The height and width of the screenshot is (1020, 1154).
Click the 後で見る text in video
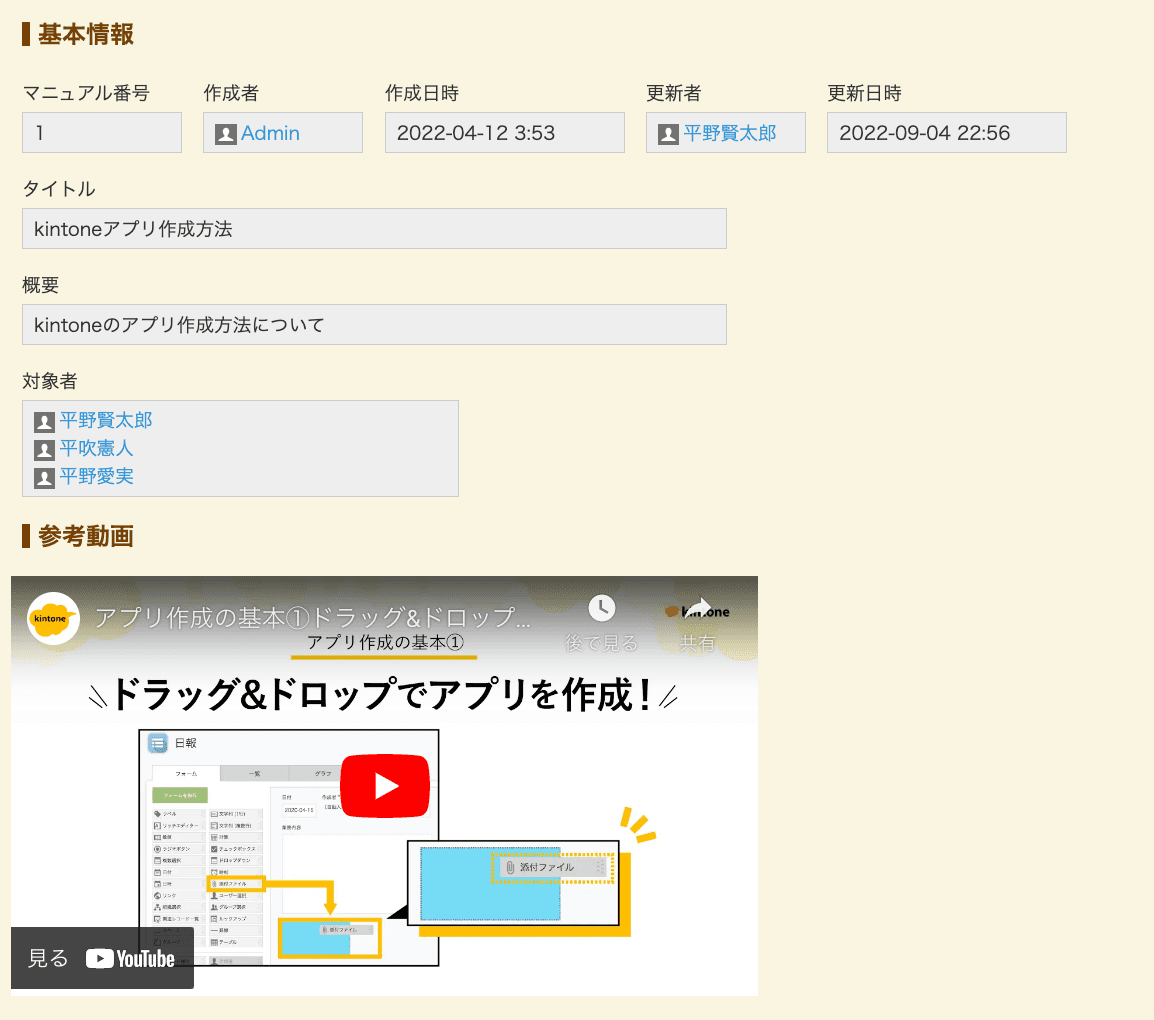click(x=601, y=643)
